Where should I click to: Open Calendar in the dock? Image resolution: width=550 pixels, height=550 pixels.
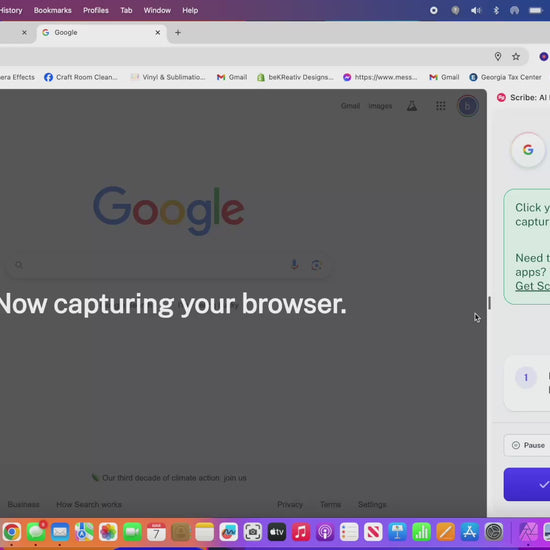pyautogui.click(x=156, y=532)
